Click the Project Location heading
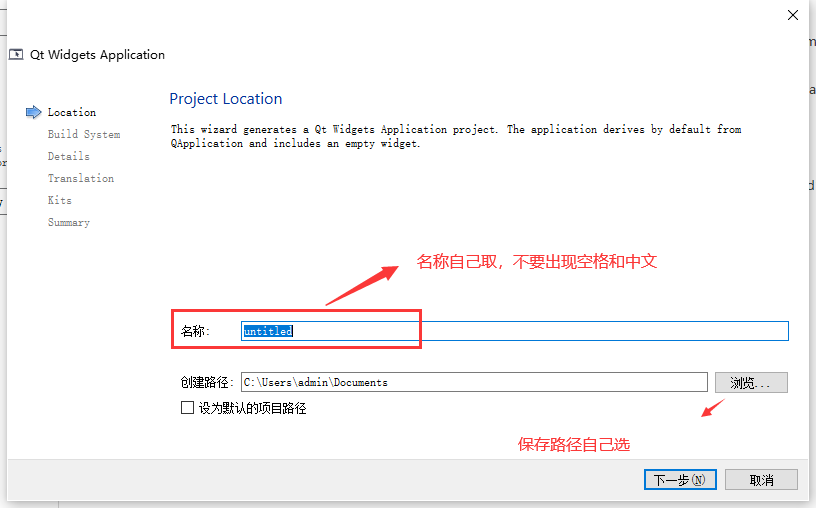This screenshot has width=816, height=508. 226,99
